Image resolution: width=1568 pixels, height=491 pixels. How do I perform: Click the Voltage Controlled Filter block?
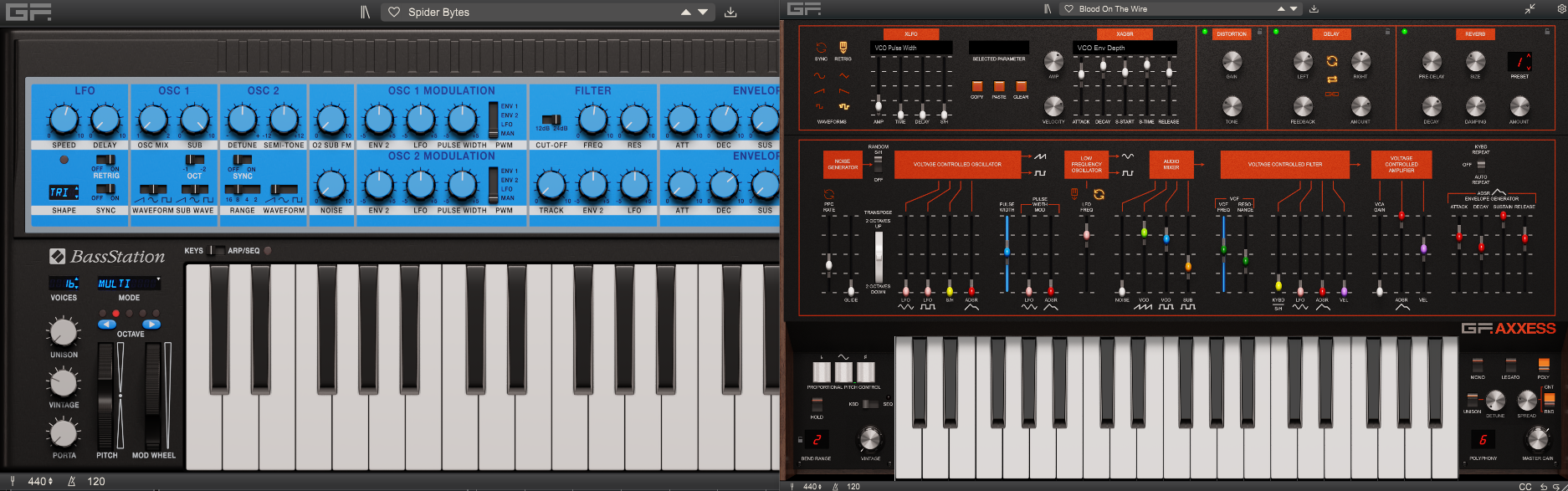1285,165
